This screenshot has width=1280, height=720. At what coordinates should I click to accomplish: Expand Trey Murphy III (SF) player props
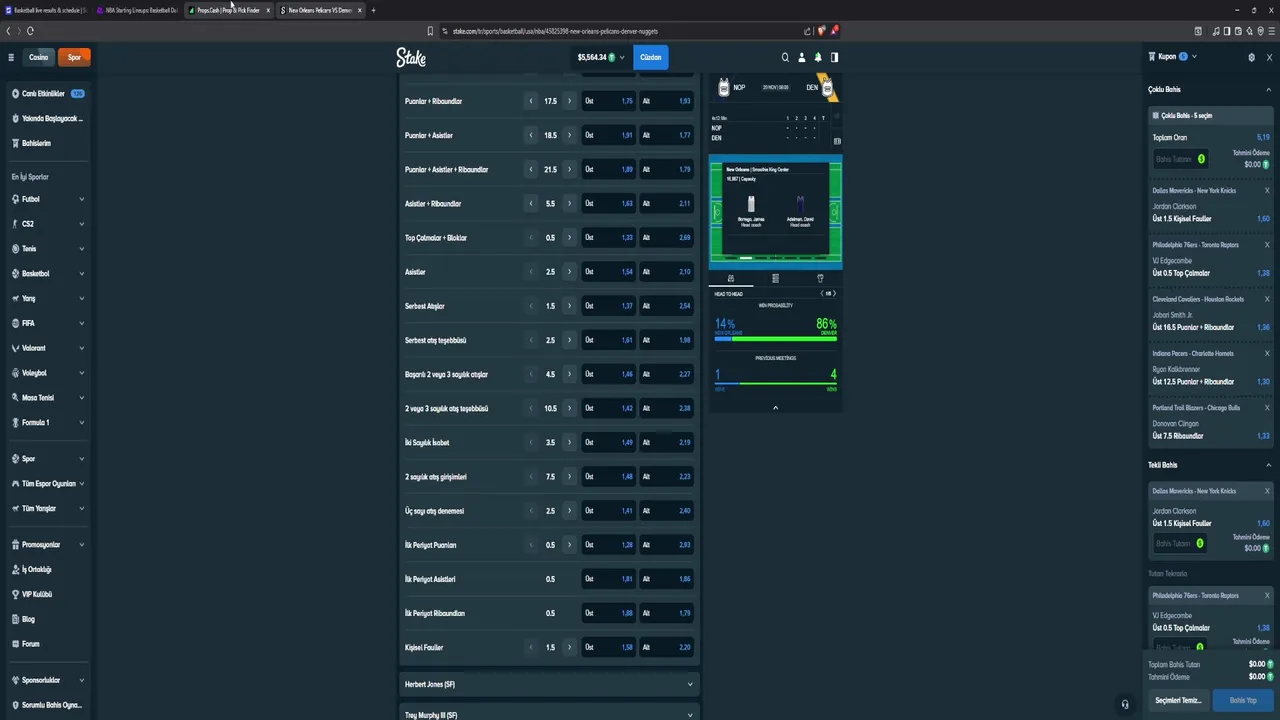[x=548, y=714]
